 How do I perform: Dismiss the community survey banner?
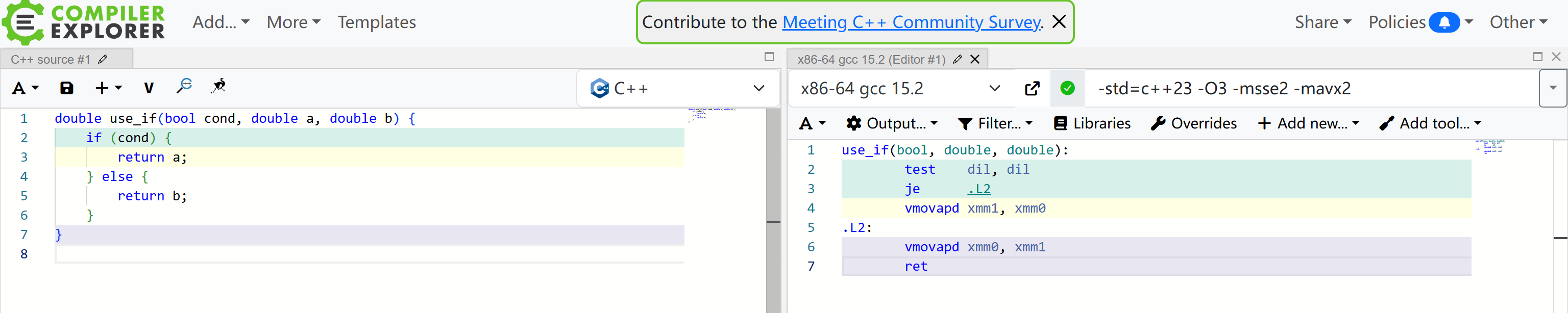click(1059, 22)
